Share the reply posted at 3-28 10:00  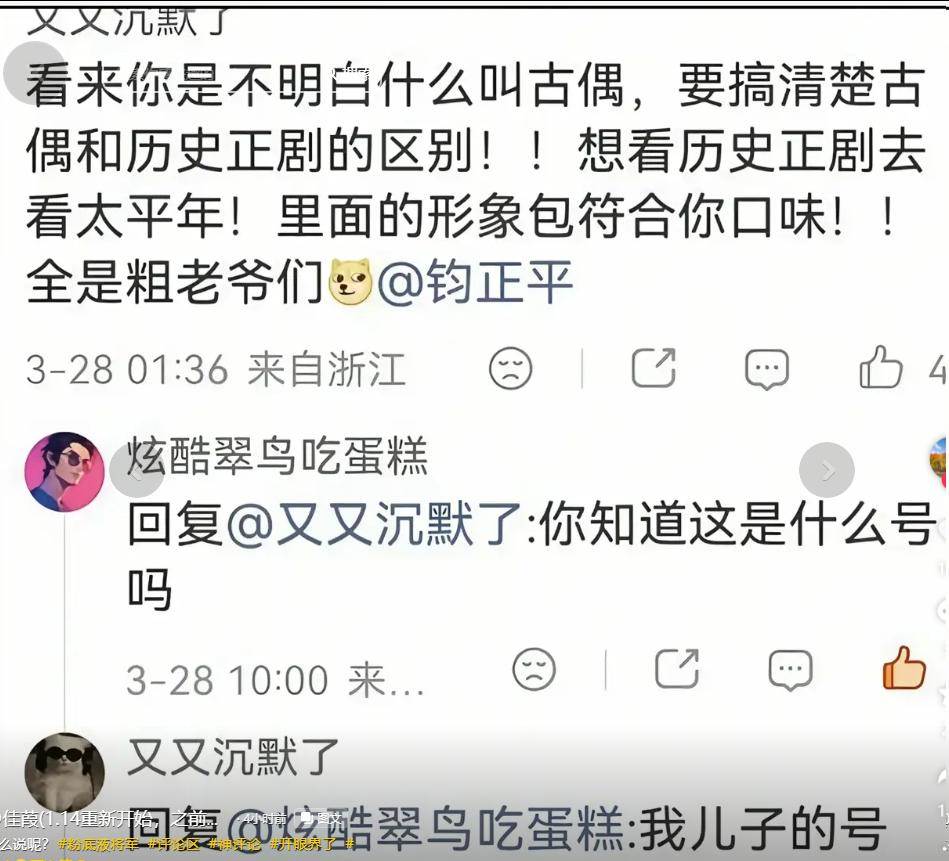coord(677,669)
